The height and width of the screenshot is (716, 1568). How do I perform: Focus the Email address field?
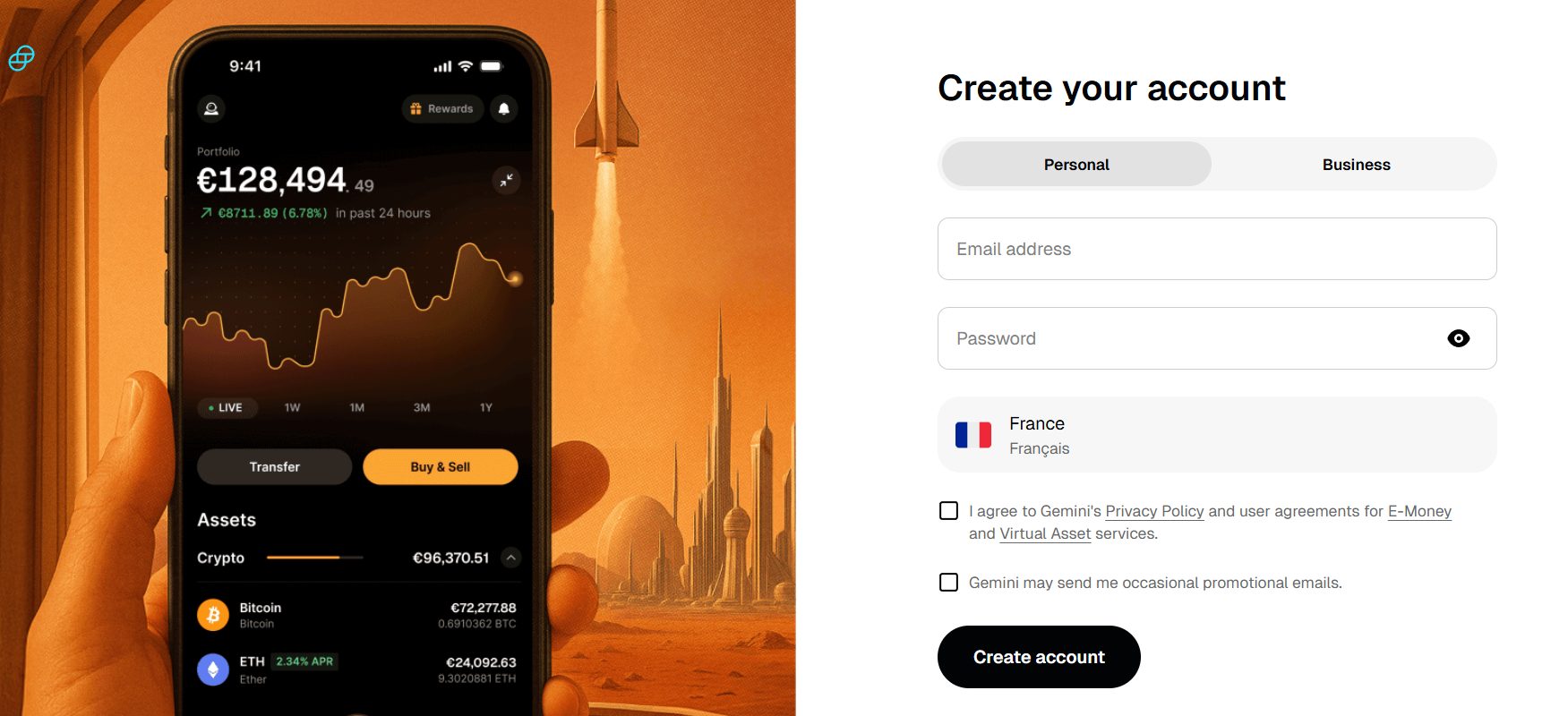tap(1217, 249)
